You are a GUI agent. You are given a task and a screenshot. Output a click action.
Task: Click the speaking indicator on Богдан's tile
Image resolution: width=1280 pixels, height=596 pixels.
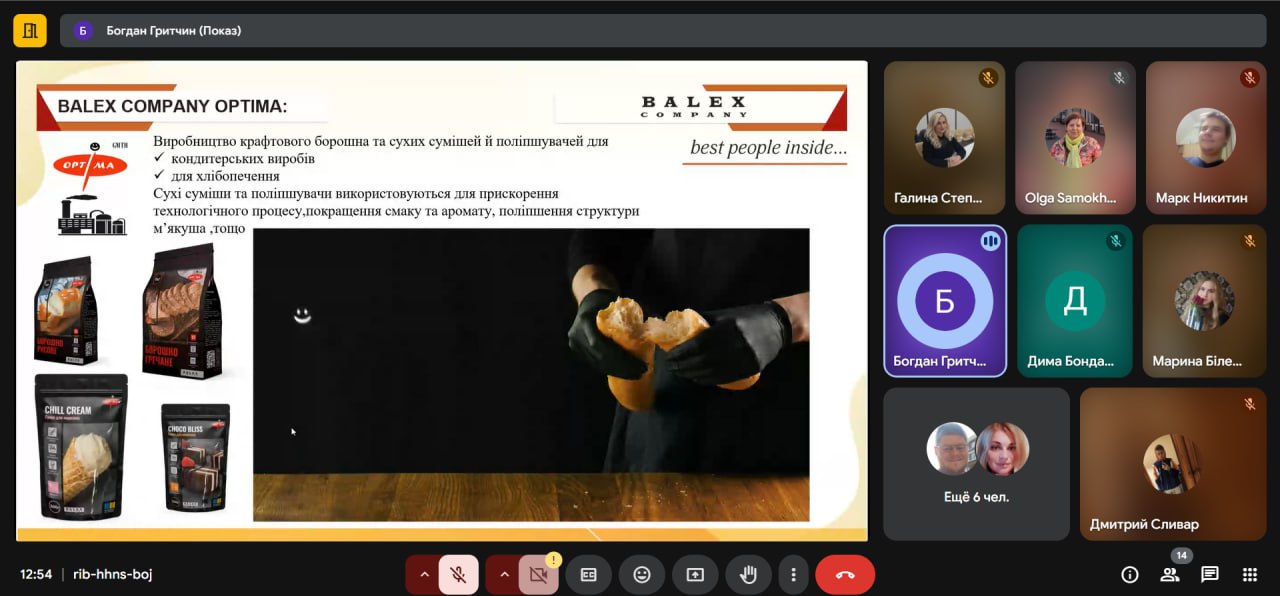(990, 241)
